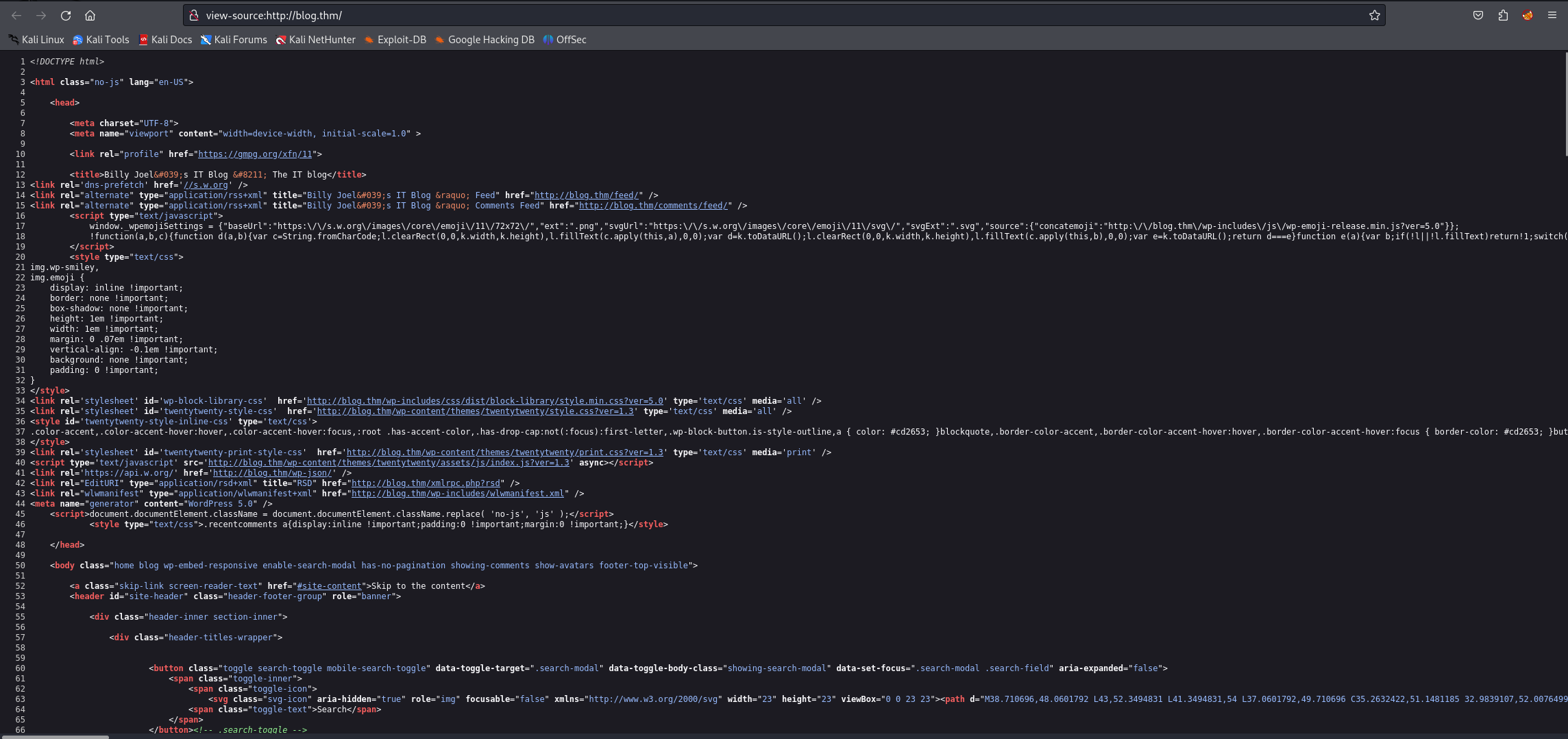Click the site security lock icon

tap(194, 15)
